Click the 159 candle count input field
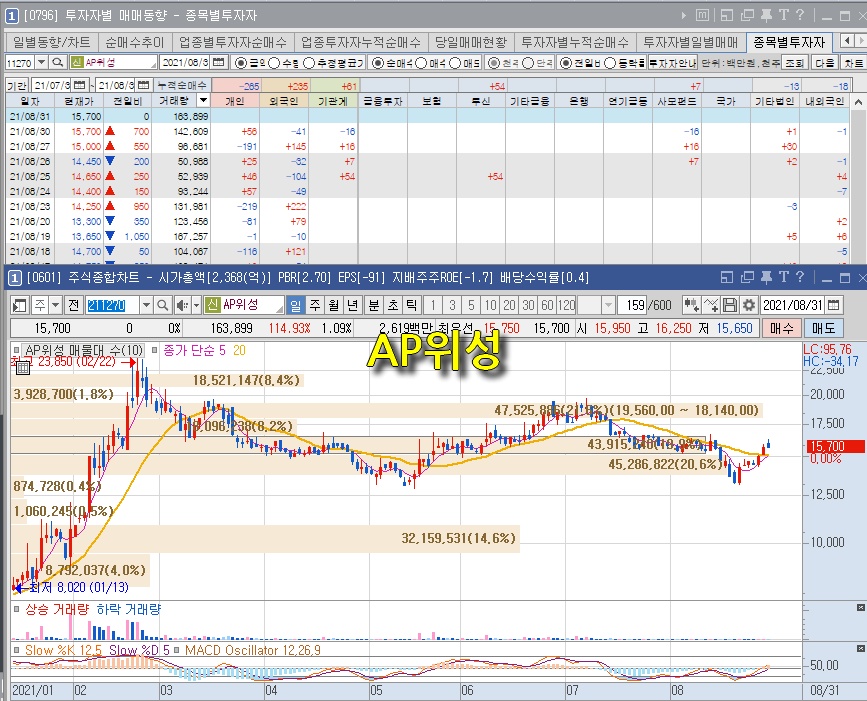 pos(636,305)
